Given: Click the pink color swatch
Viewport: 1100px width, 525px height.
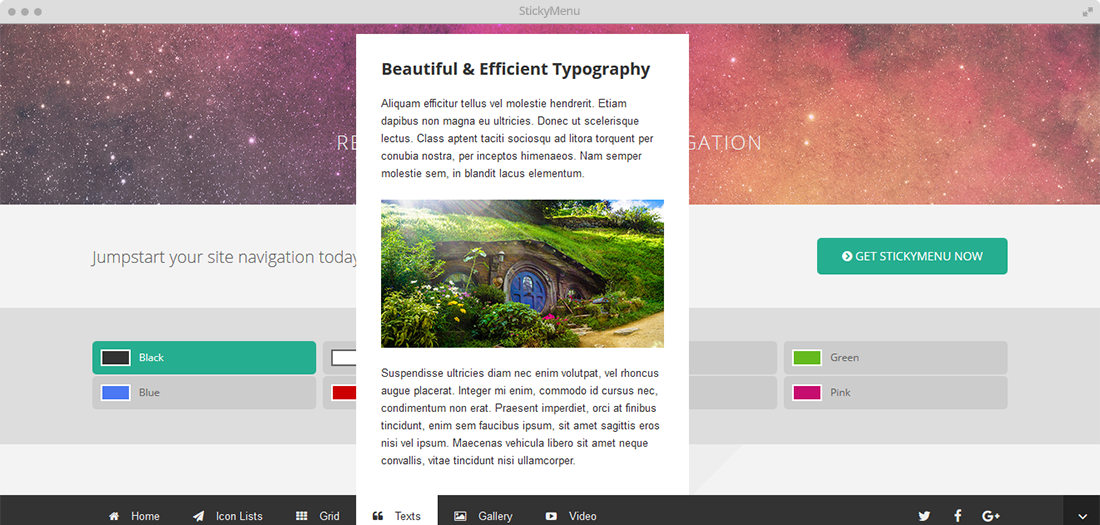Looking at the screenshot, I should point(807,392).
